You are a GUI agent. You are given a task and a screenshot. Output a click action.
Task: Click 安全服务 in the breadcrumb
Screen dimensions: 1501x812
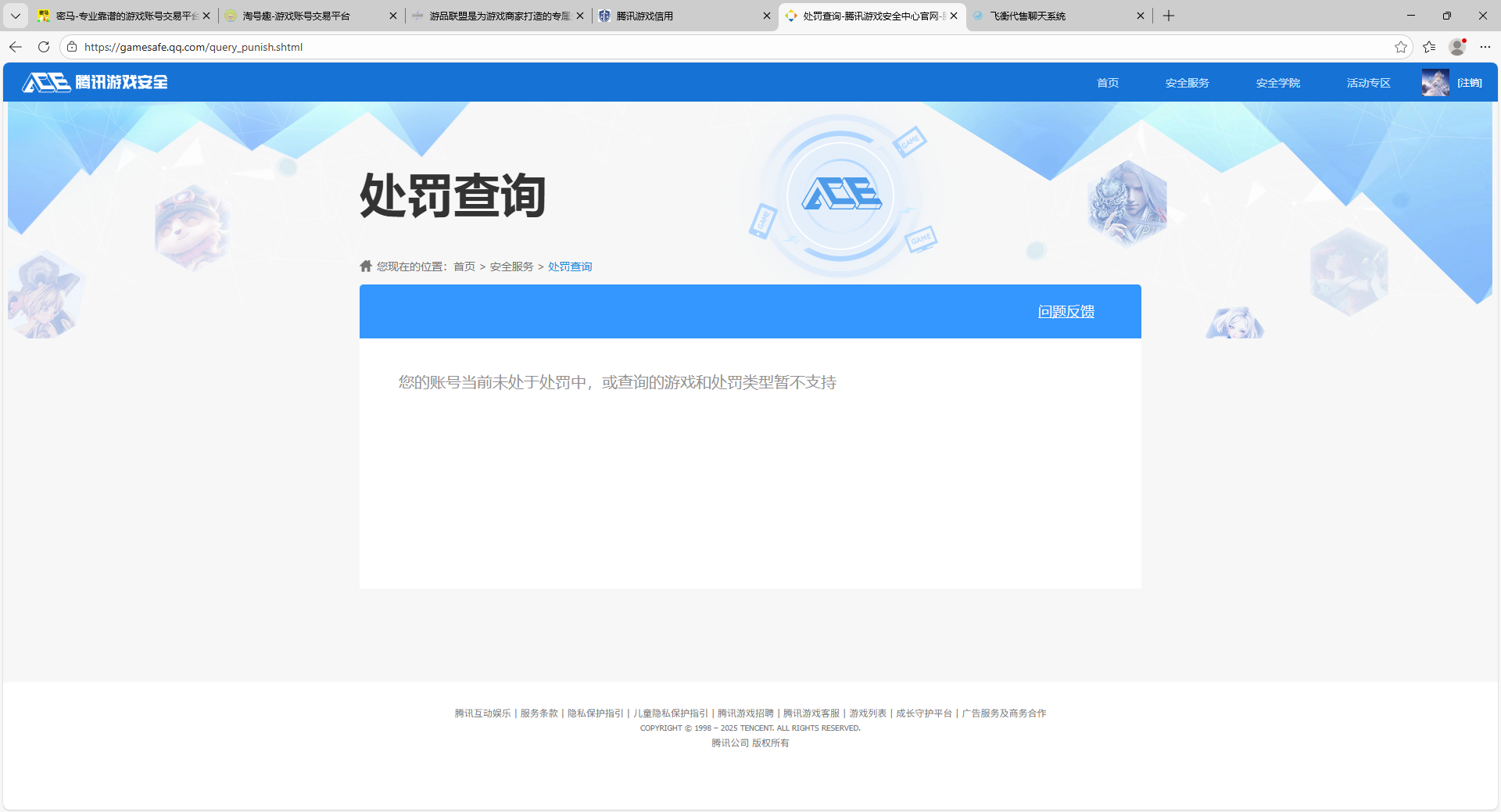pyautogui.click(x=511, y=266)
